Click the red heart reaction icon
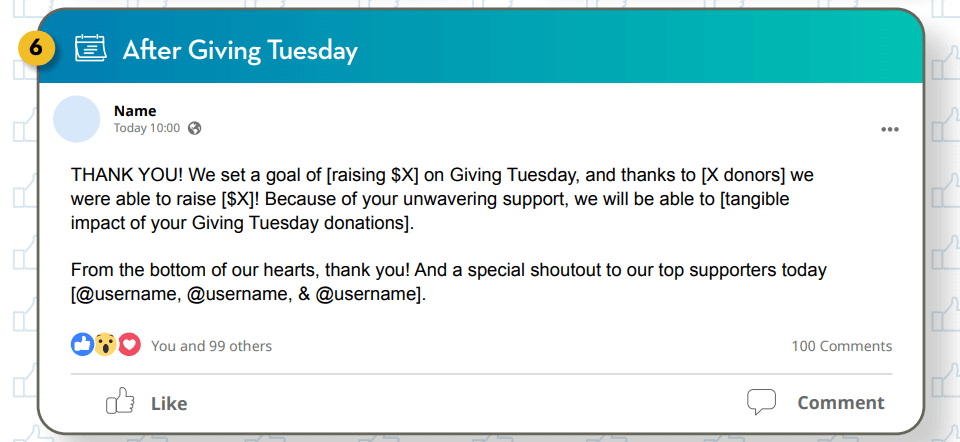The width and height of the screenshot is (960, 442). point(129,345)
